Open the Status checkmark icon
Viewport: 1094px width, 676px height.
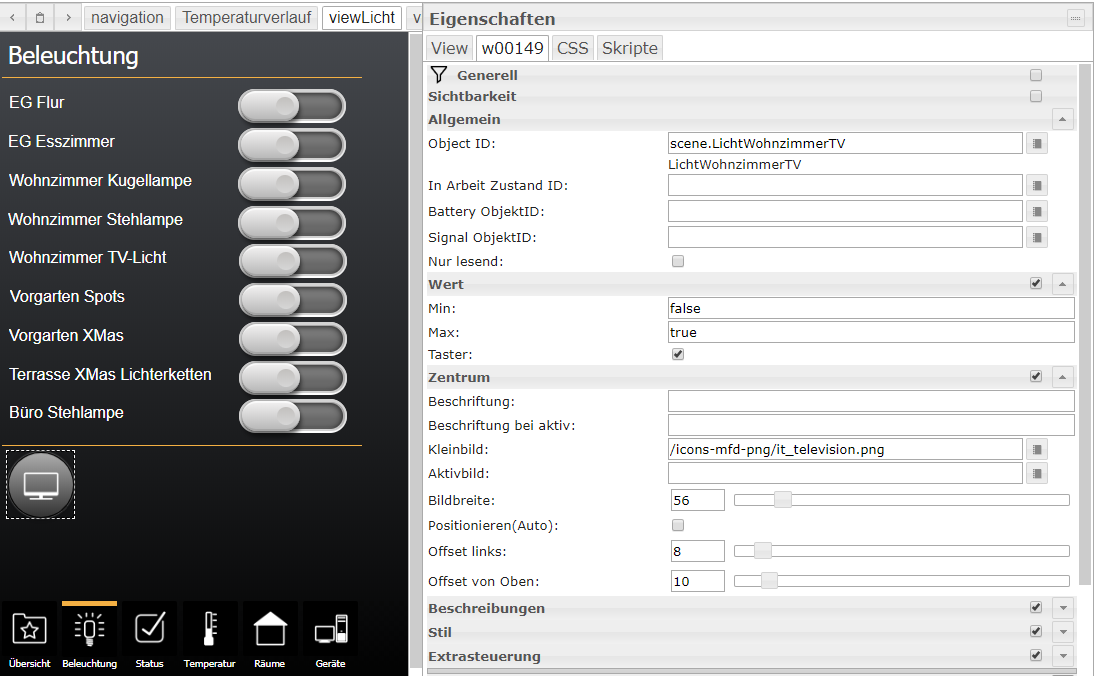tap(149, 629)
